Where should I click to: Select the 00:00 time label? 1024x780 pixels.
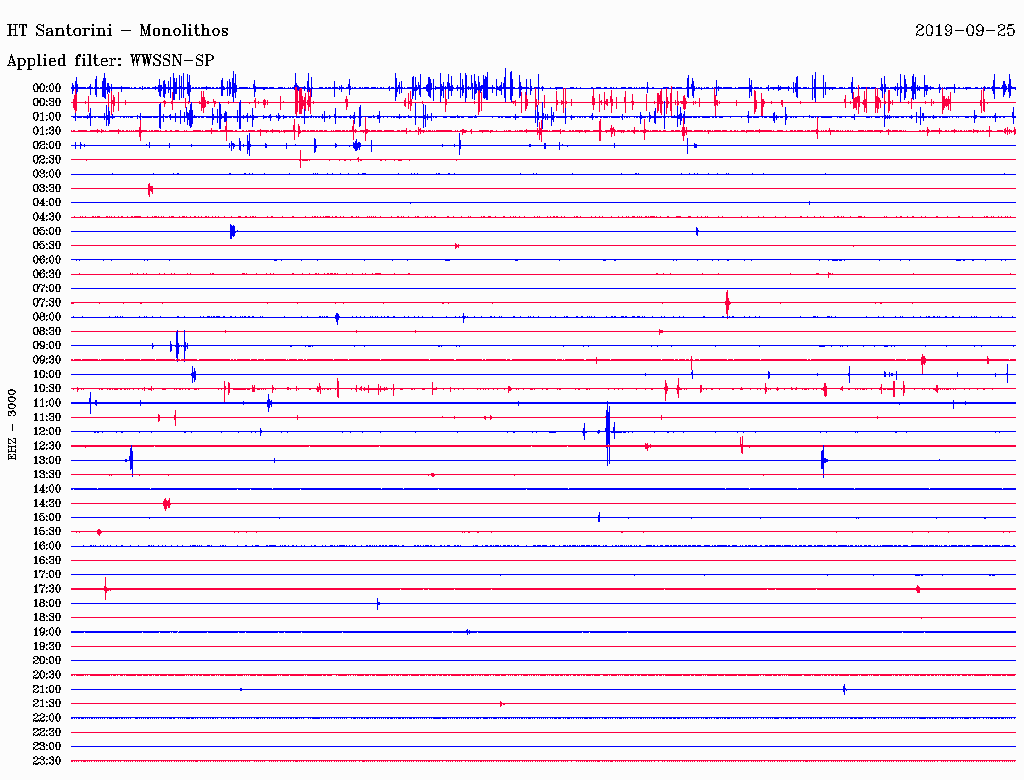[x=47, y=88]
